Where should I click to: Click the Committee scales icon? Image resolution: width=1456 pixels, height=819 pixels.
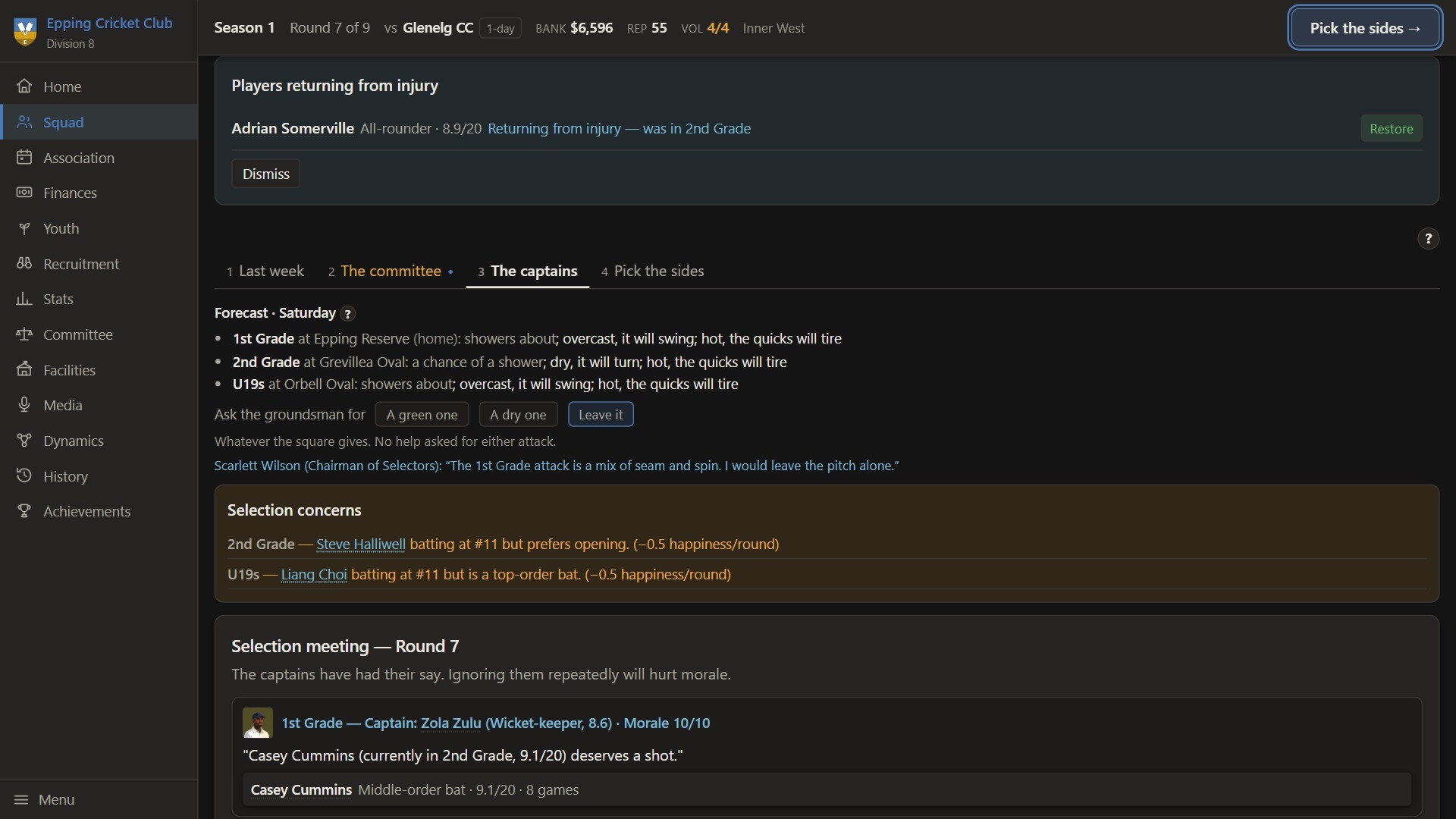pos(24,334)
